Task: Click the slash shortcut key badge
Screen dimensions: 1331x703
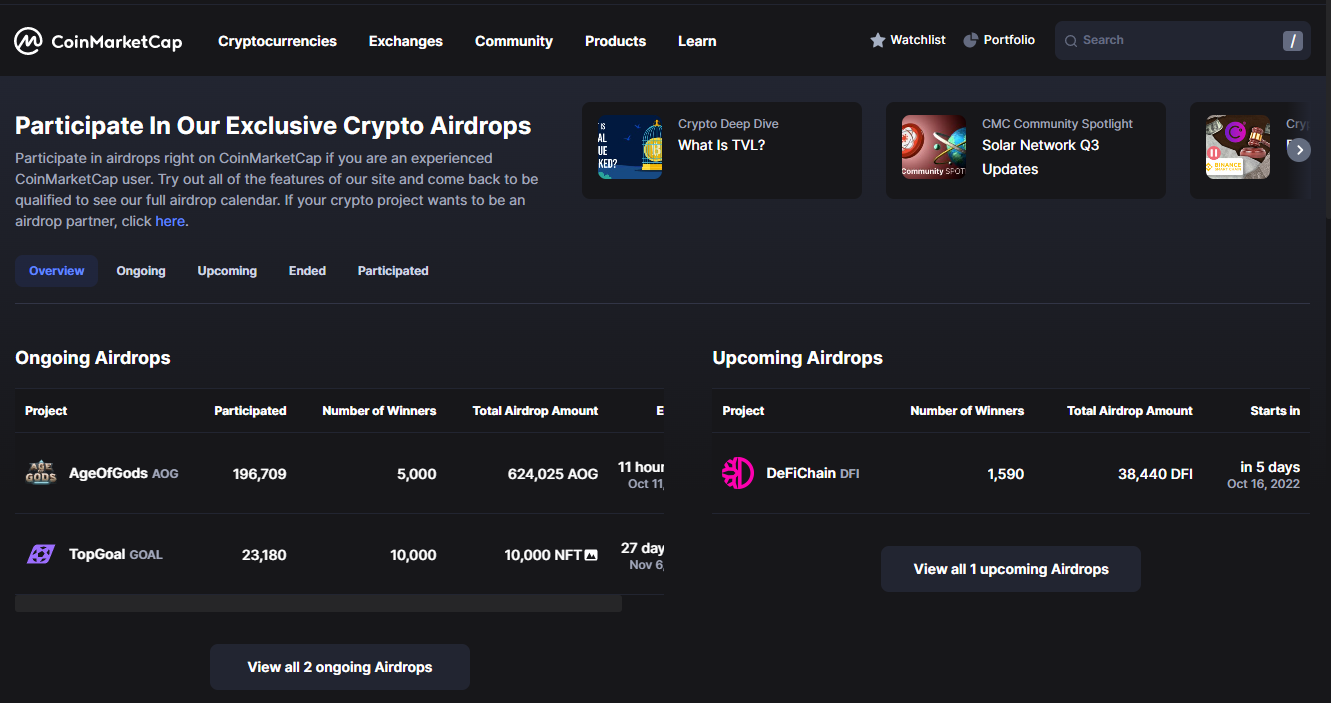Action: (x=1293, y=41)
